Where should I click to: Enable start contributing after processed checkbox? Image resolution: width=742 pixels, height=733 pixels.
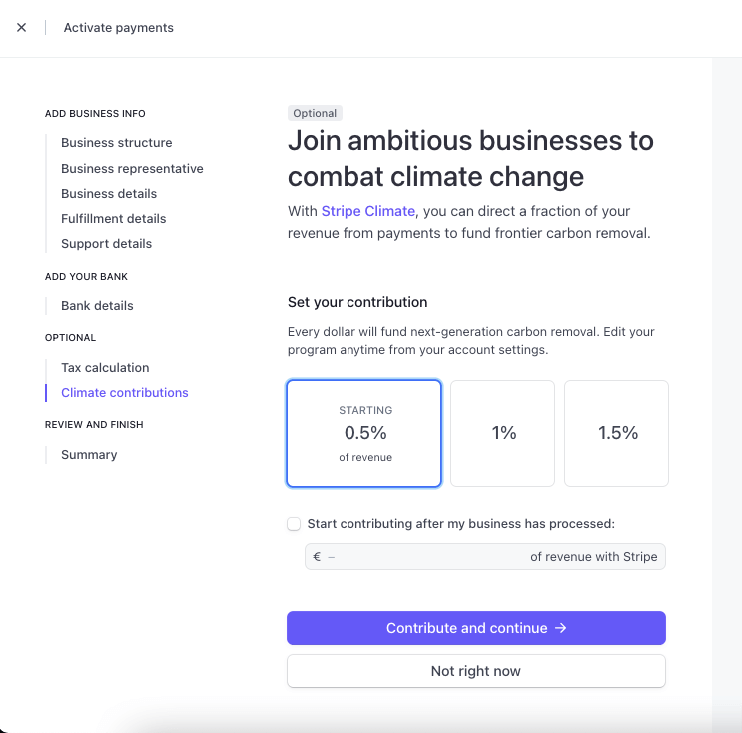point(294,524)
